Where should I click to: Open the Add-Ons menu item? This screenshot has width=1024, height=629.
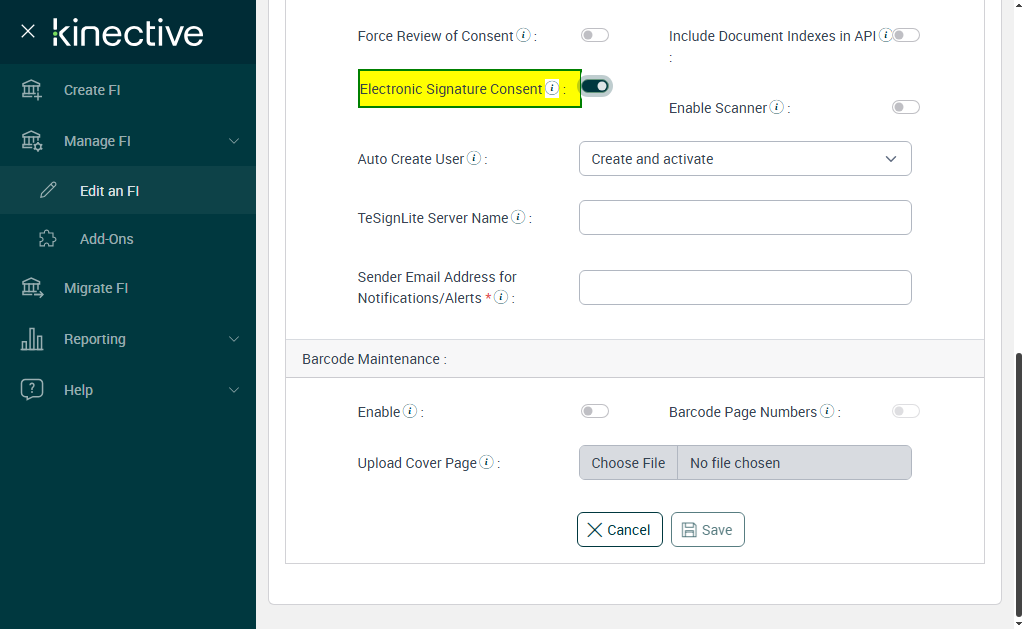[106, 239]
